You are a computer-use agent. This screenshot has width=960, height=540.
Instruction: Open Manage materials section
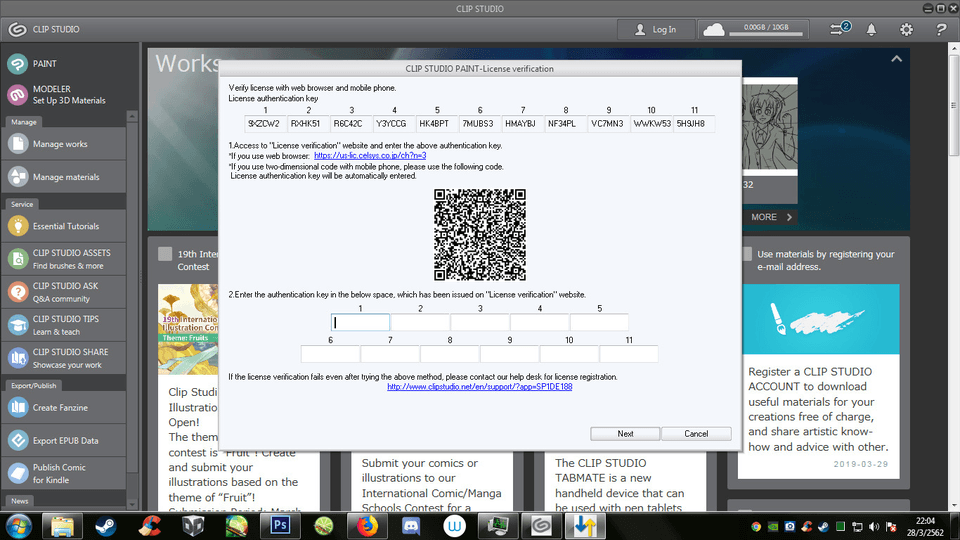coord(65,177)
